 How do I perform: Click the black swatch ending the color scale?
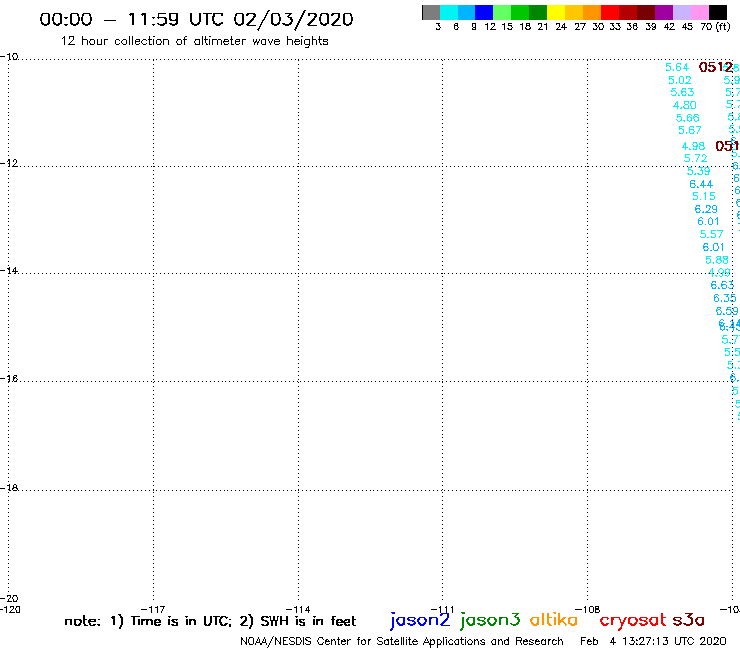(718, 12)
